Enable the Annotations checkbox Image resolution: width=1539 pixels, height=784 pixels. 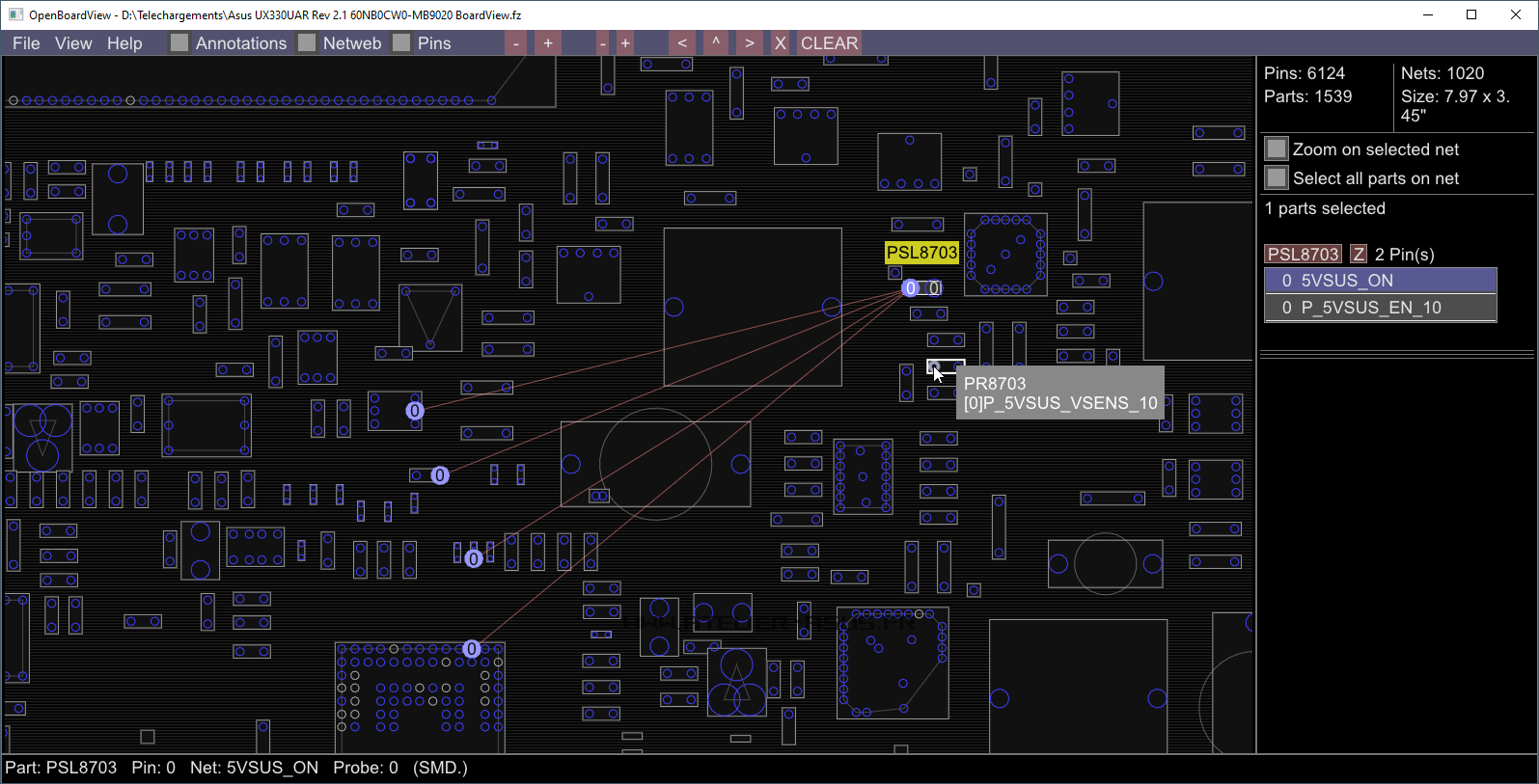[x=179, y=43]
